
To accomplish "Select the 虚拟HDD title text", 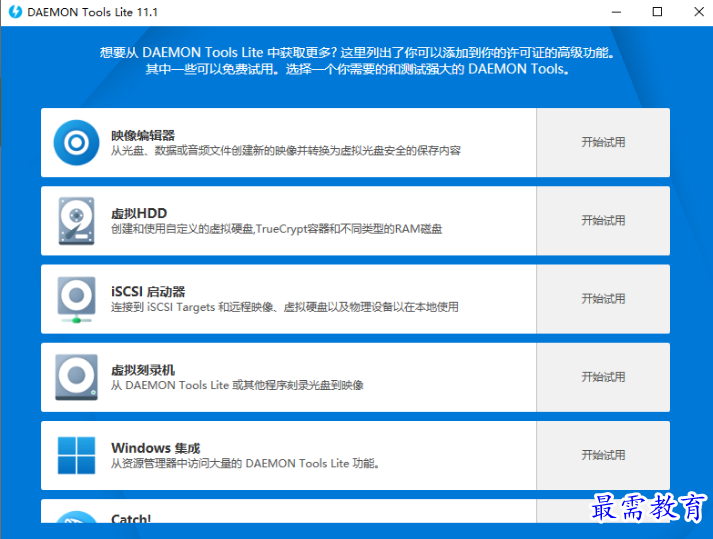I will tap(139, 213).
